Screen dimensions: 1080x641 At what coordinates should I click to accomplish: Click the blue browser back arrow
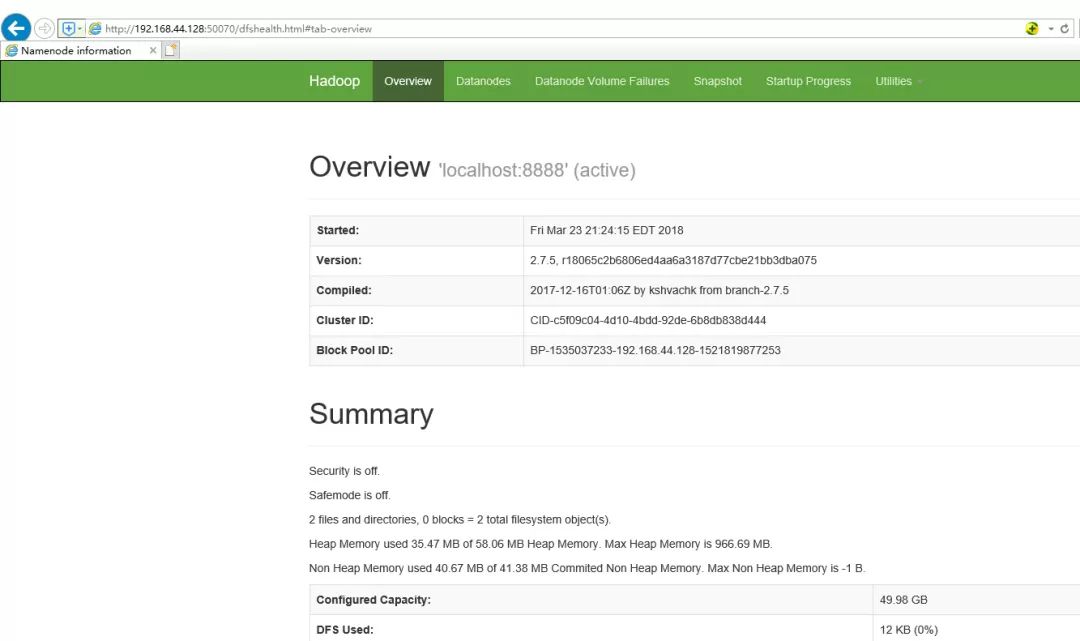[16, 28]
